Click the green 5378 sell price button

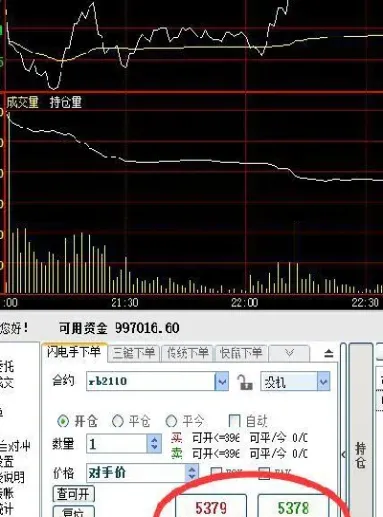pyautogui.click(x=293, y=506)
